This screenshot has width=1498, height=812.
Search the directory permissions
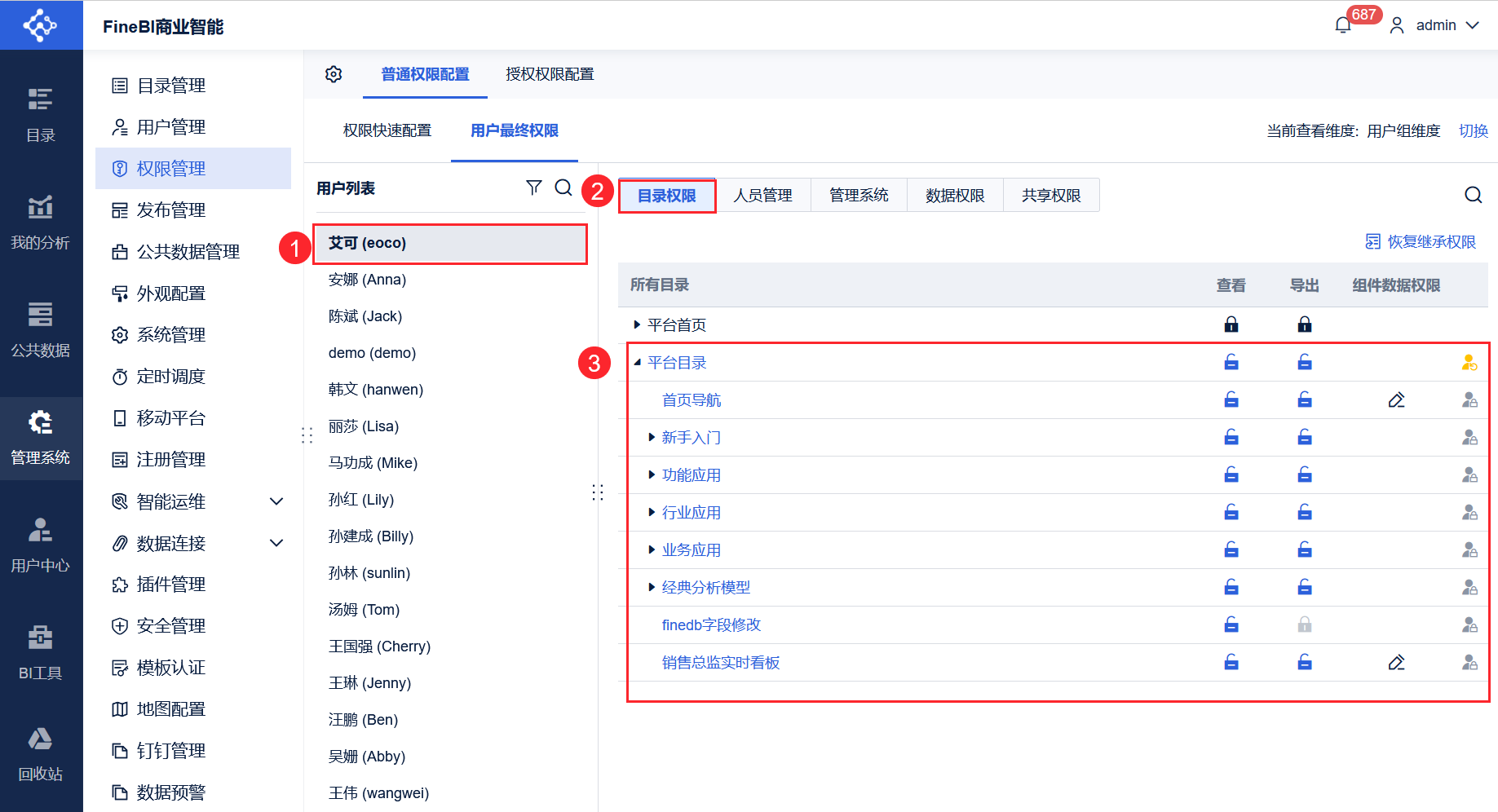coord(1474,195)
